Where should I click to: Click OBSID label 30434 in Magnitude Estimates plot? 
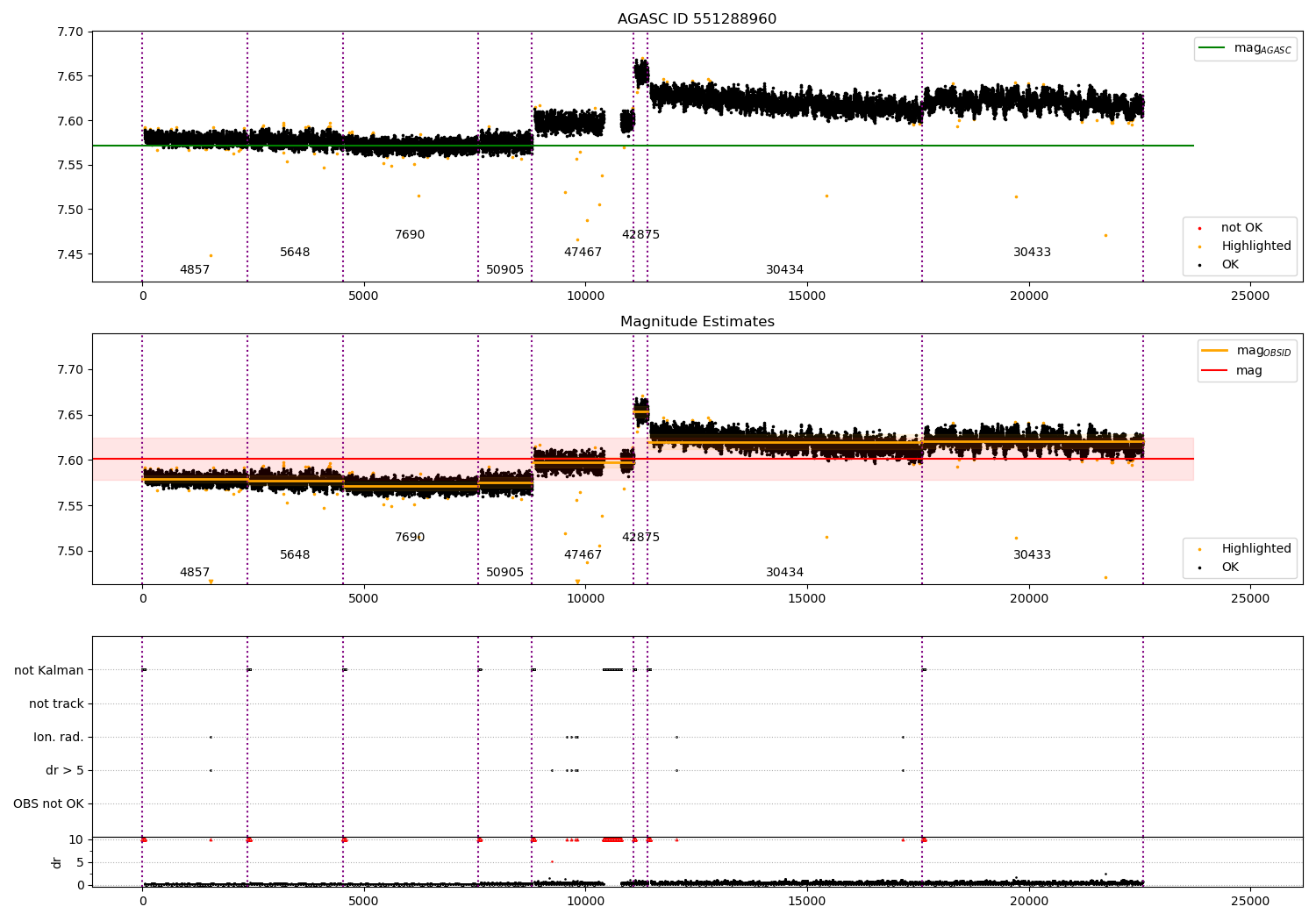(x=784, y=573)
